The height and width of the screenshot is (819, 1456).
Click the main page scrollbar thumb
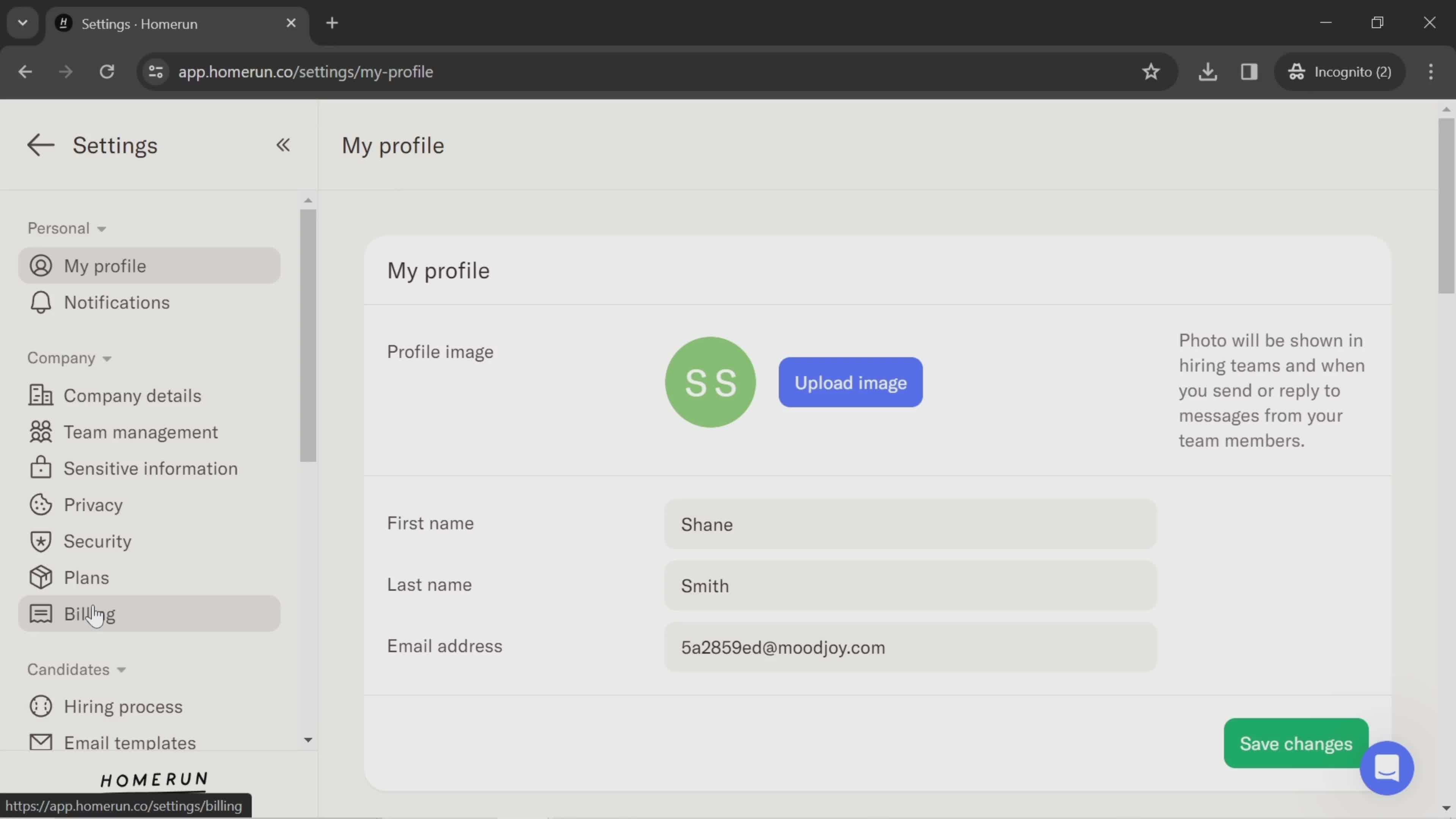point(1447,206)
